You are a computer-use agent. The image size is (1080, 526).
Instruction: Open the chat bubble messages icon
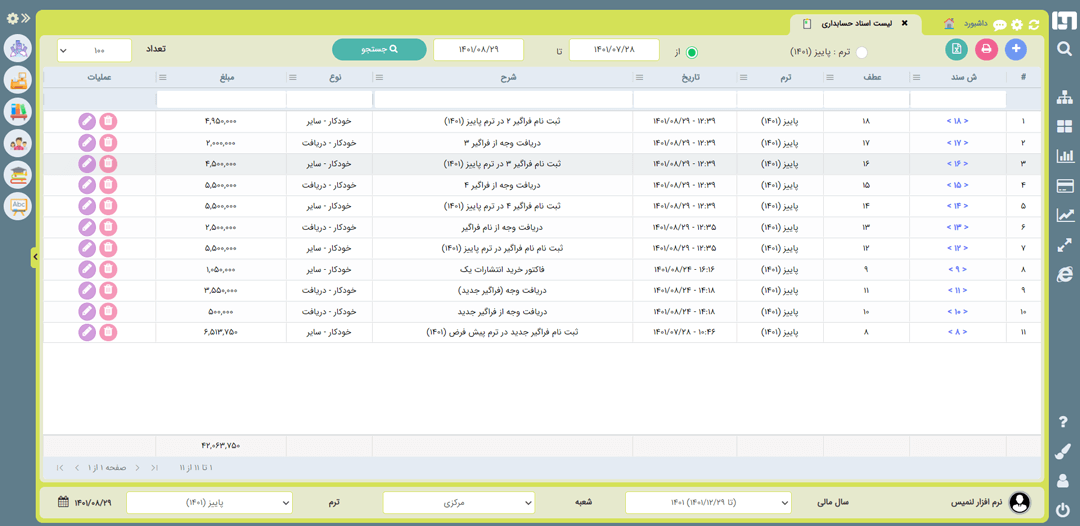coord(999,25)
